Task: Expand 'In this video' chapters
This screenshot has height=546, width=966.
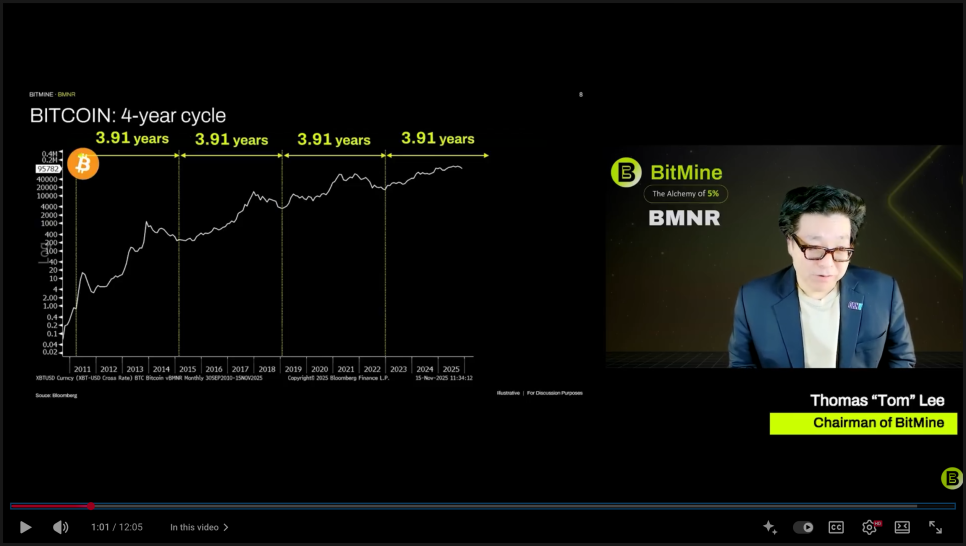Action: pyautogui.click(x=199, y=527)
